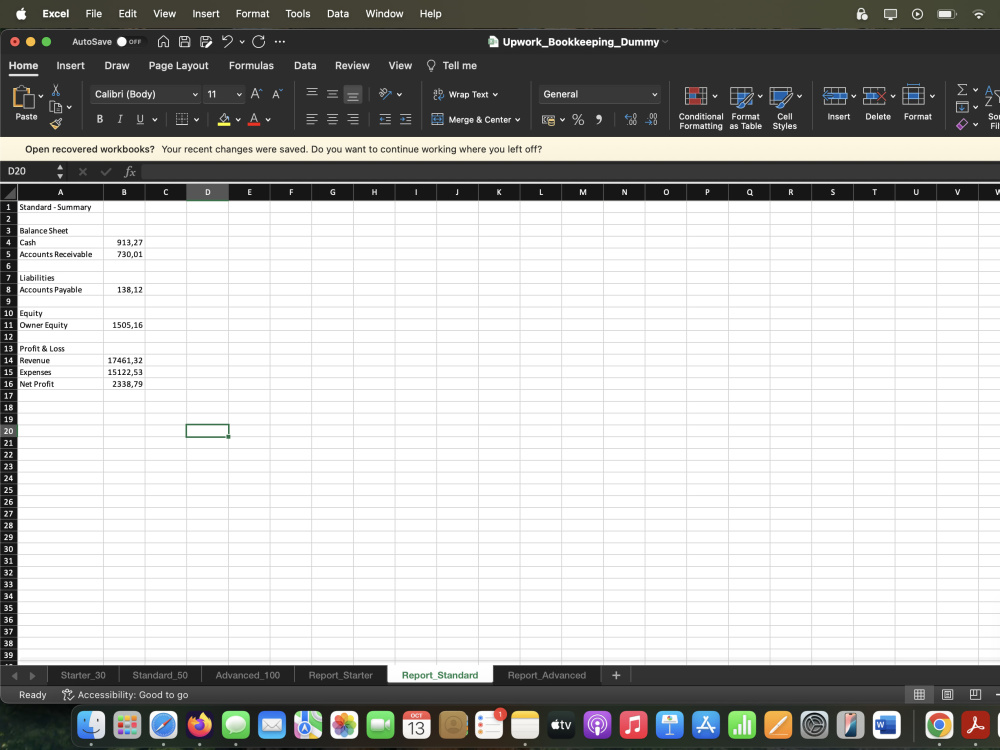Click the Insert cells button
The image size is (1000, 750).
pyautogui.click(x=839, y=103)
